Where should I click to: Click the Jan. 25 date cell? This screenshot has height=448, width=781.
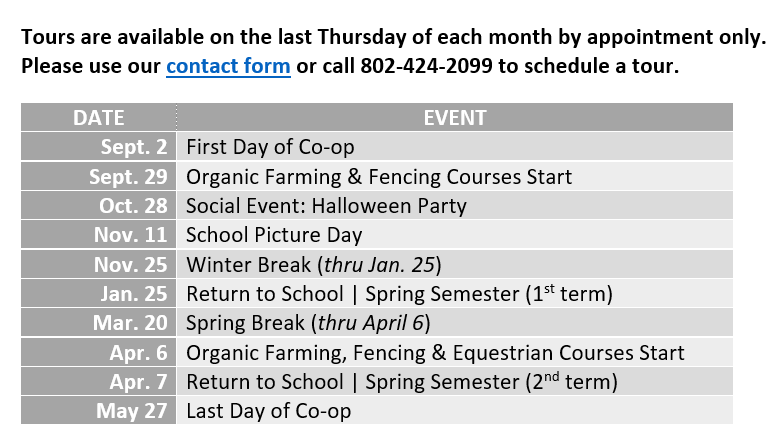pos(99,294)
